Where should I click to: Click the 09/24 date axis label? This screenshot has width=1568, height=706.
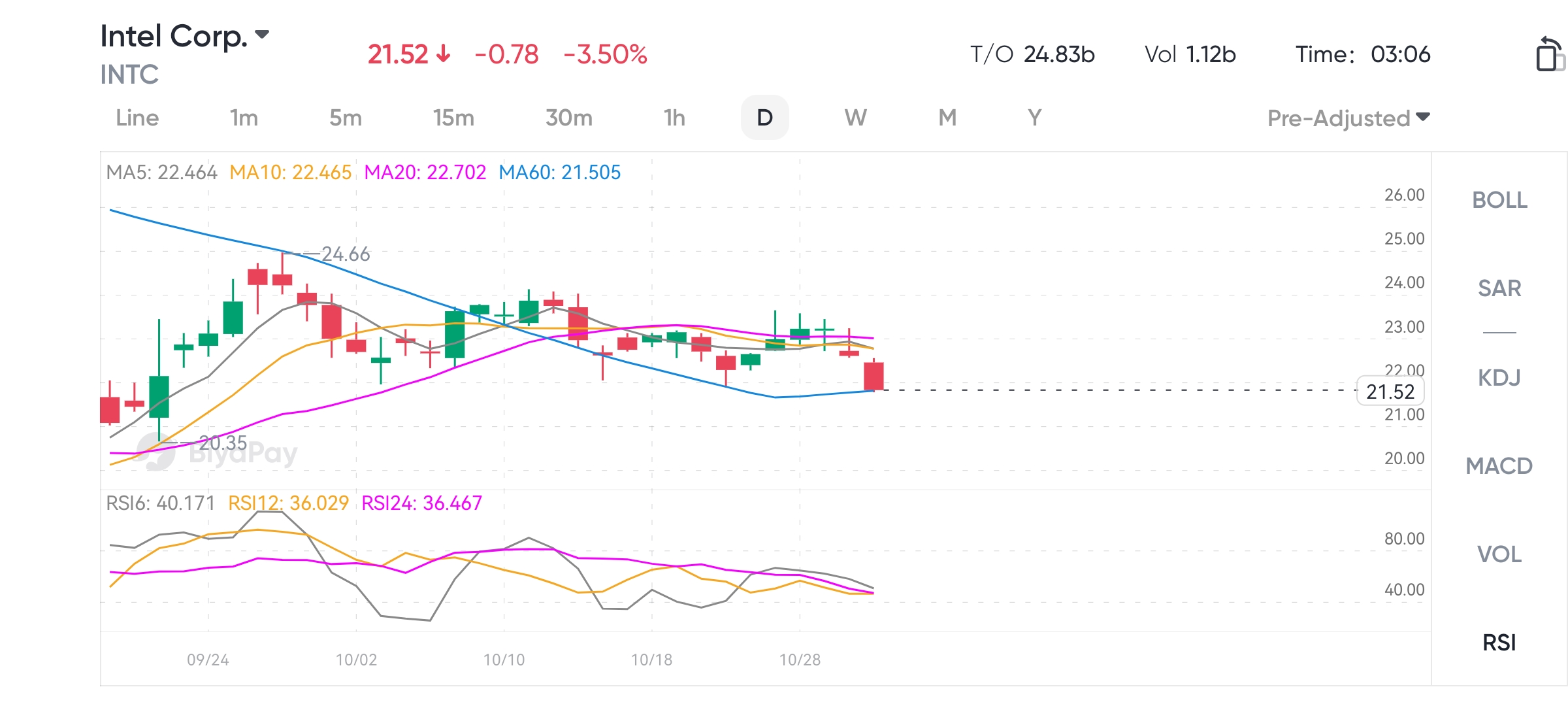208,660
